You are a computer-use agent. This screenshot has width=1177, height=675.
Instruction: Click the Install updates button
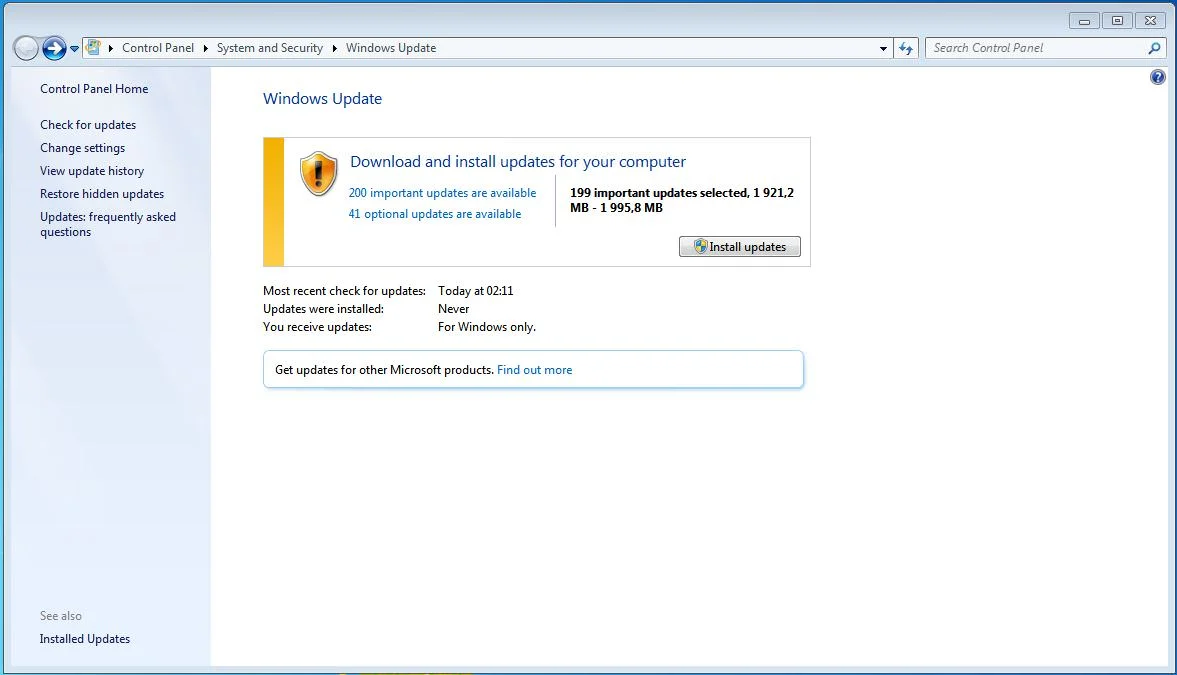pyautogui.click(x=739, y=247)
